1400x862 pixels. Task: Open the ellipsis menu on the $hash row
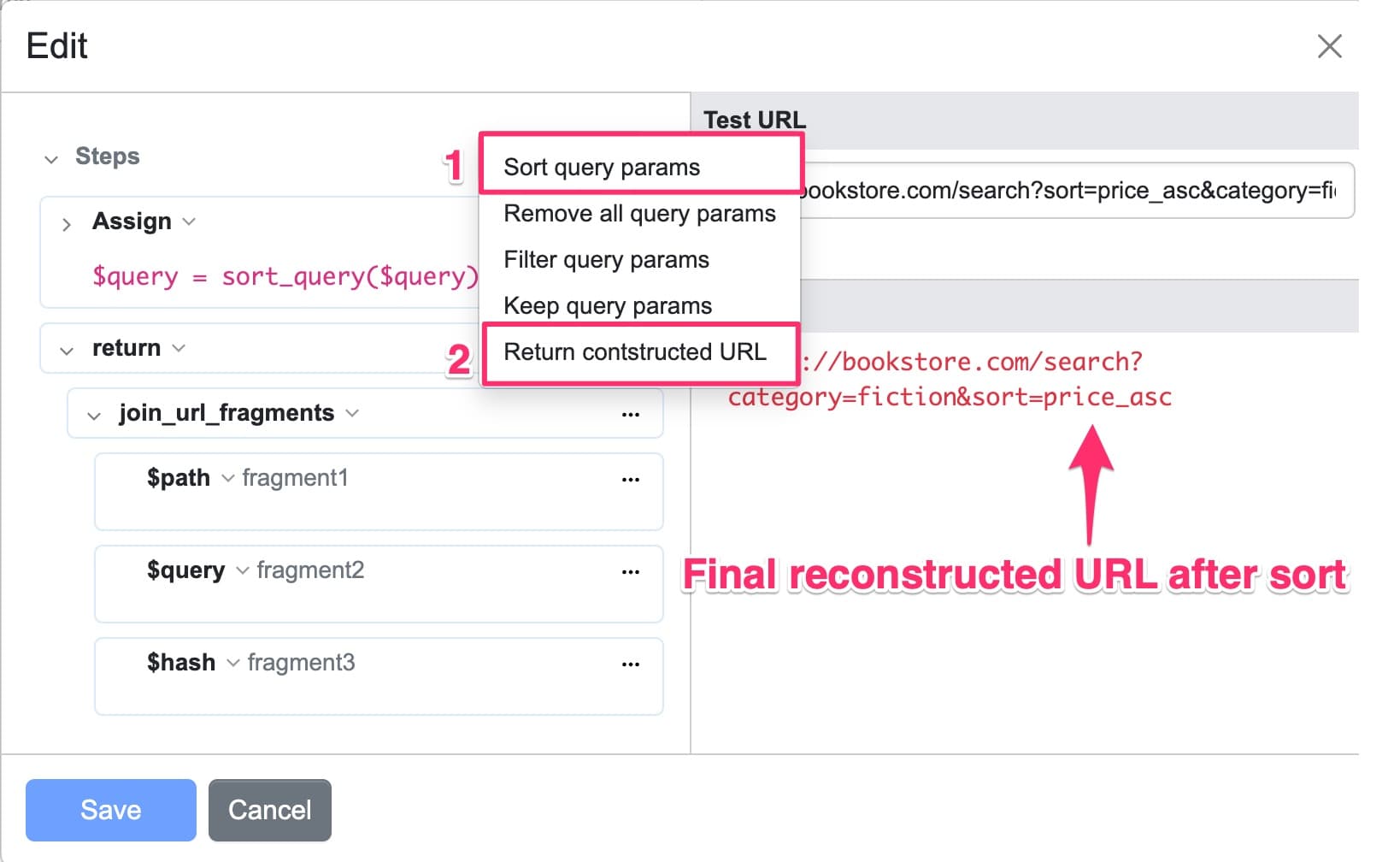(x=630, y=664)
